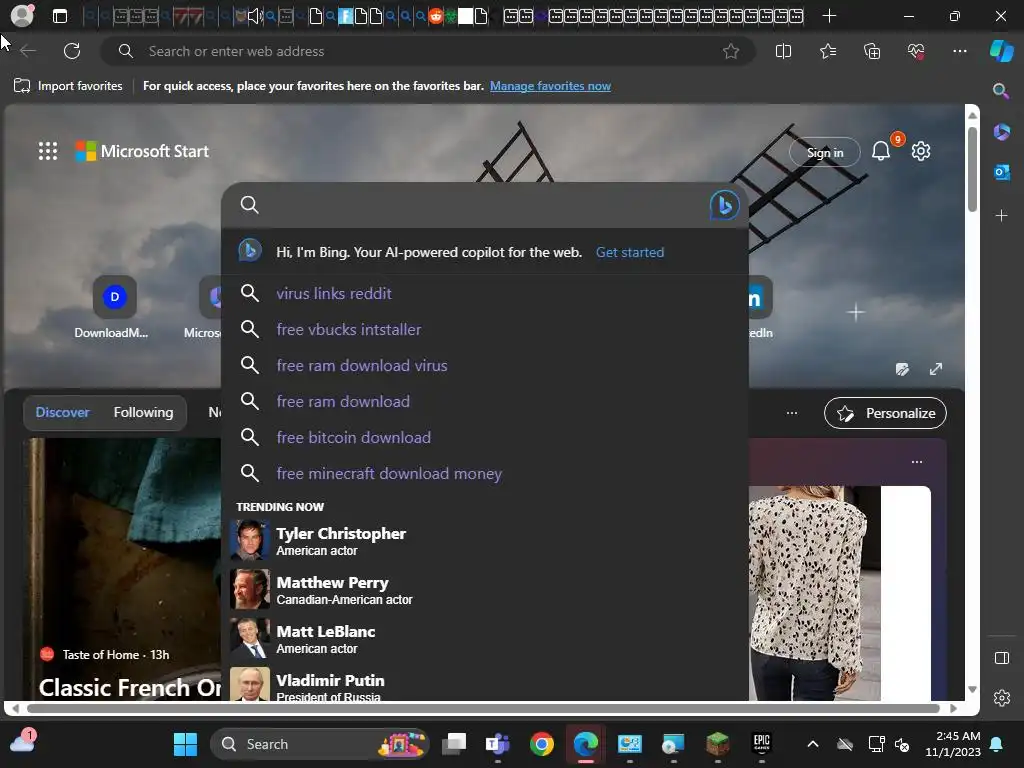Image resolution: width=1024 pixels, height=768 pixels.
Task: Open trending Matt LeBlanc result
Action: point(485,638)
